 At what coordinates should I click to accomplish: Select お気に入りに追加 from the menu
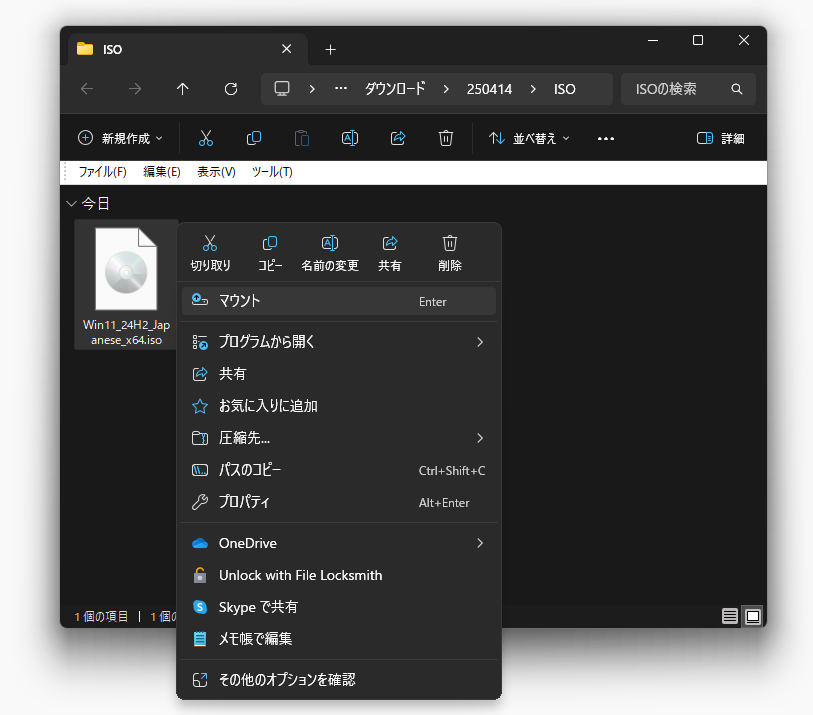click(339, 406)
